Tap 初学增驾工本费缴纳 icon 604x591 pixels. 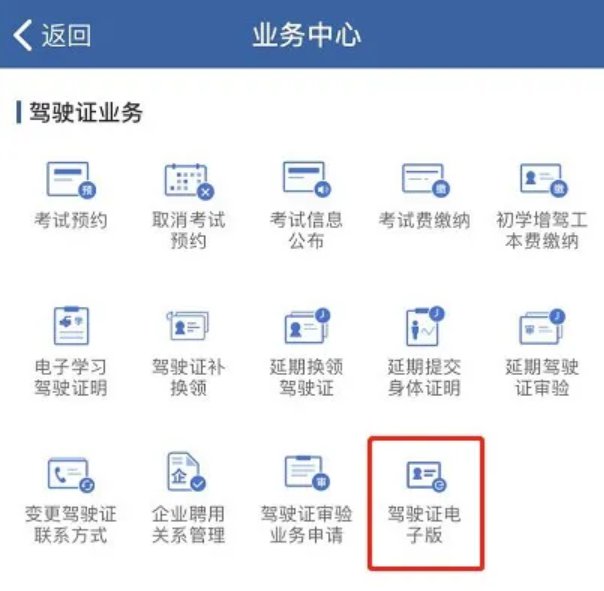(543, 180)
